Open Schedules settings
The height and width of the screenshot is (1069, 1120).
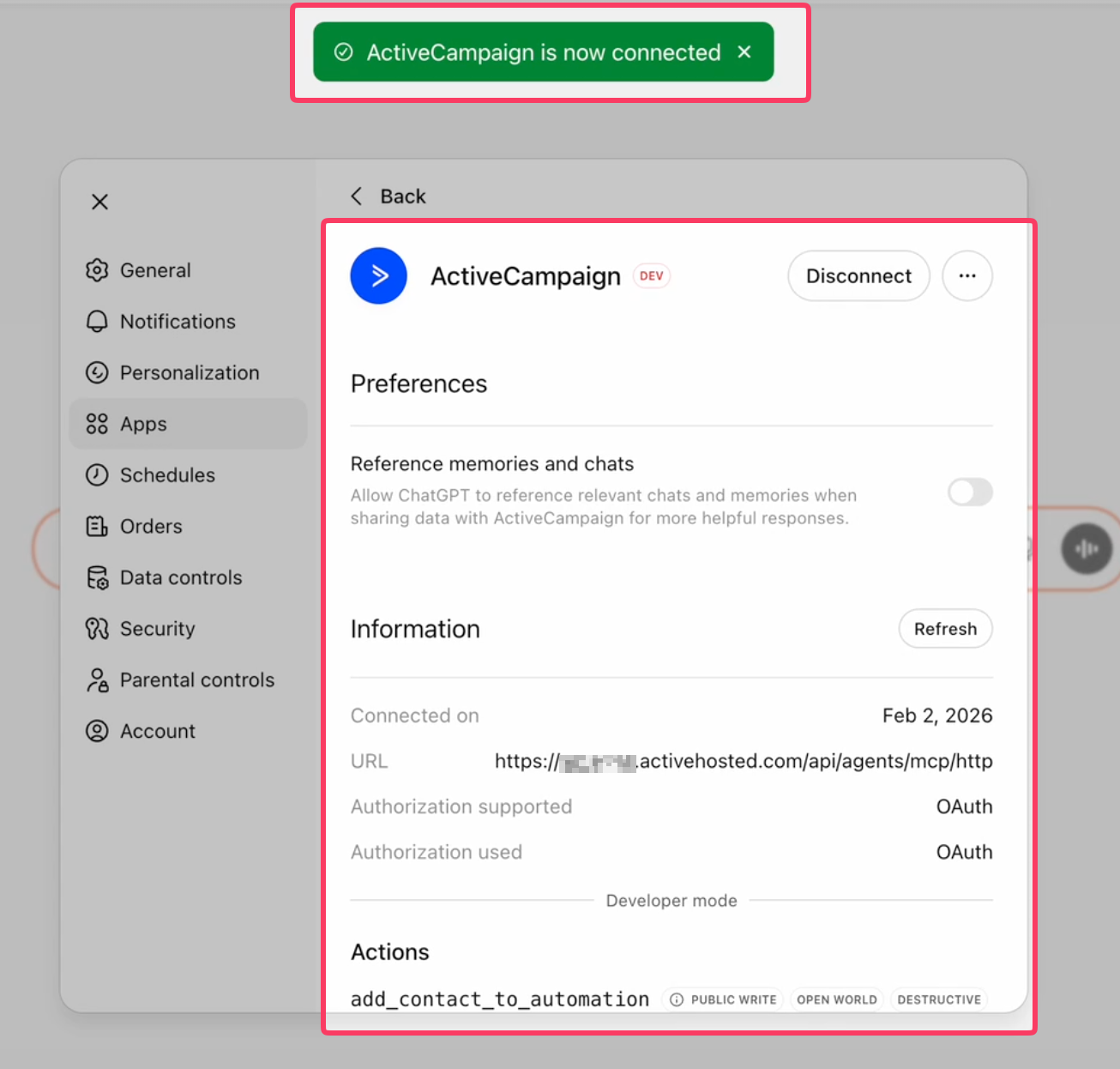[188, 475]
